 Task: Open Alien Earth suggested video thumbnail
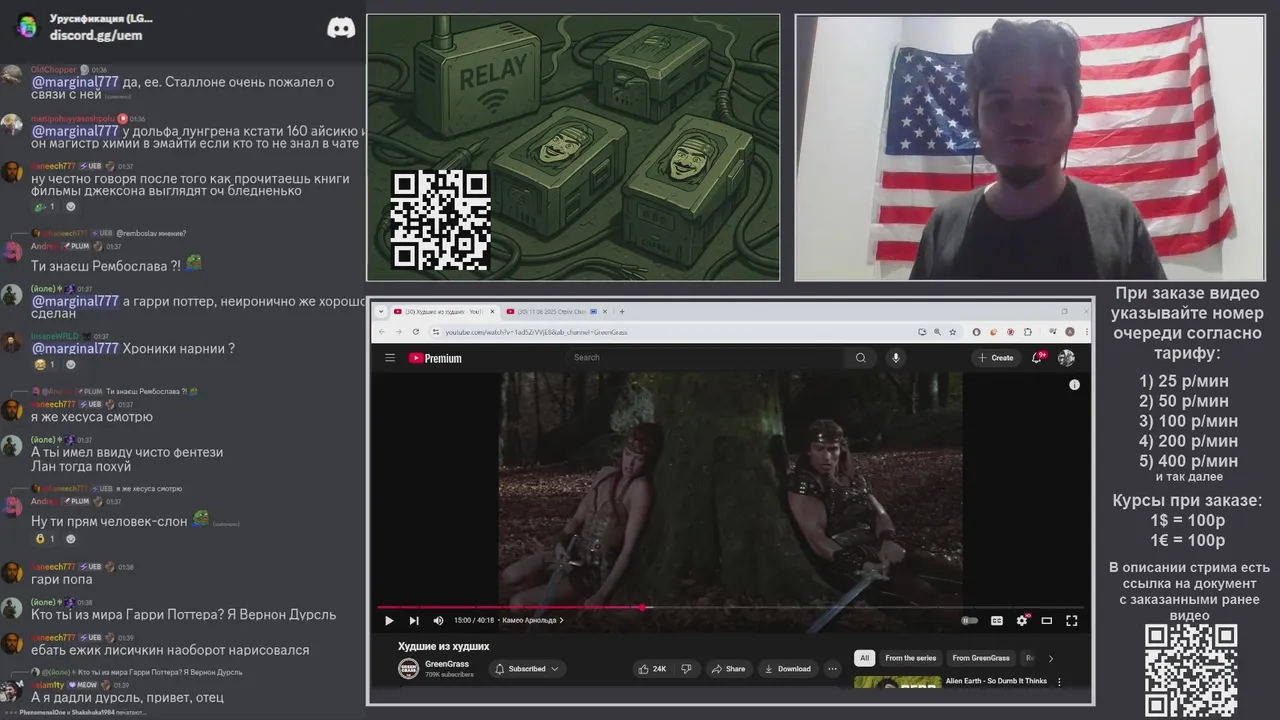897,682
